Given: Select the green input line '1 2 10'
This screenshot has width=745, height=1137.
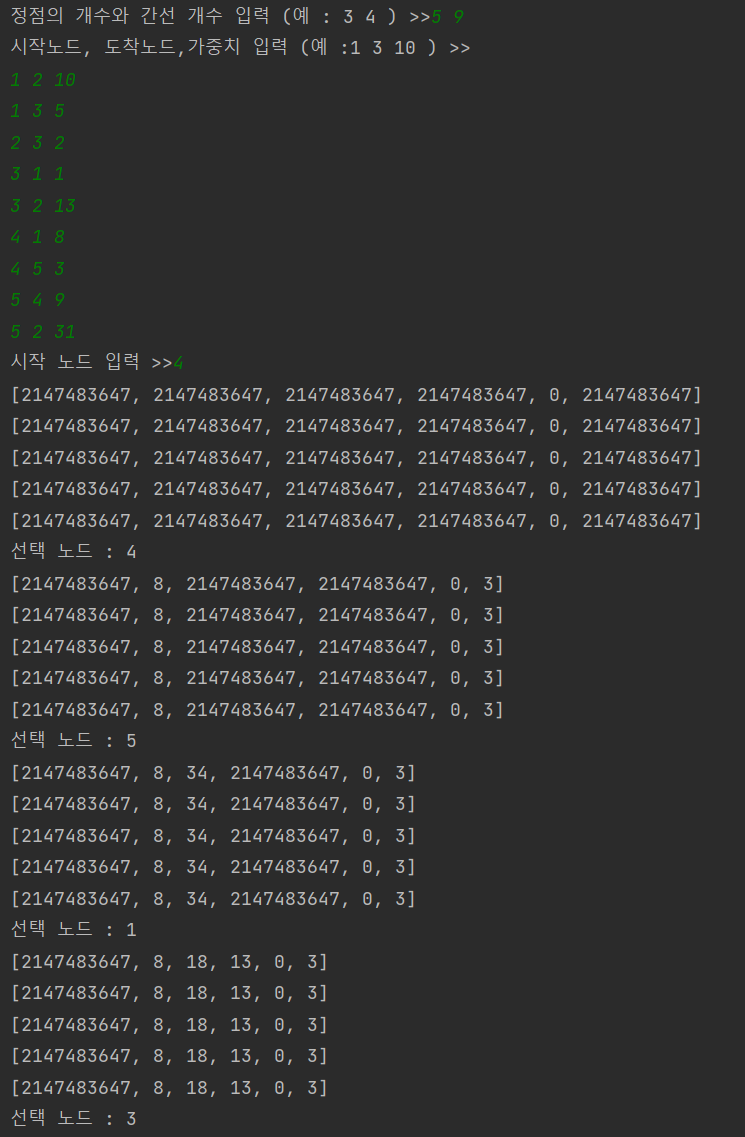Looking at the screenshot, I should [44, 80].
